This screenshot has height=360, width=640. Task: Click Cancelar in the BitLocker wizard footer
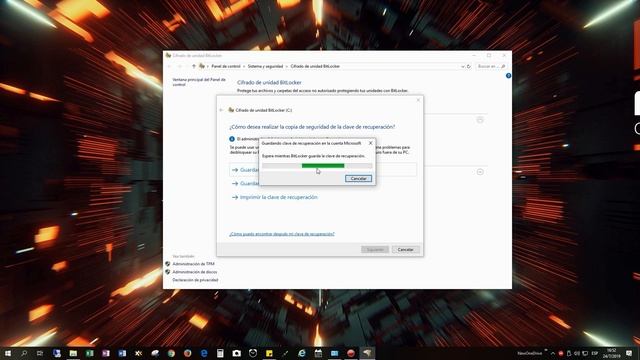pyautogui.click(x=405, y=249)
